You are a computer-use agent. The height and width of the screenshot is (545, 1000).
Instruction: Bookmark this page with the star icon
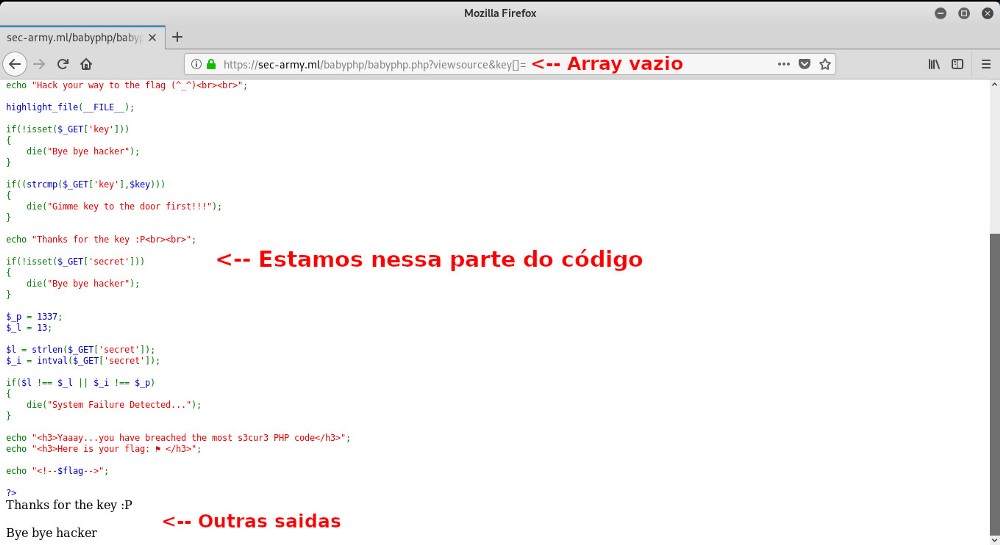pos(825,64)
